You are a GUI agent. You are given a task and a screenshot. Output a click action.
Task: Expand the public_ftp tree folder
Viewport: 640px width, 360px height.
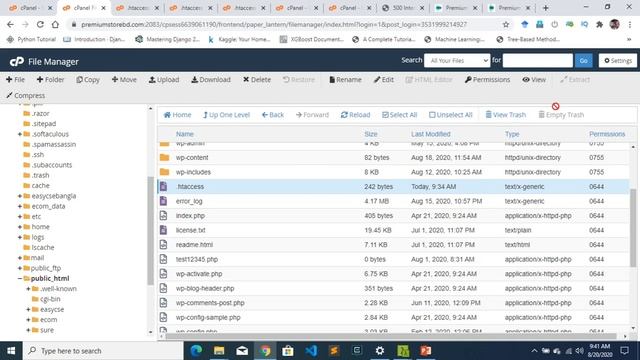(20, 268)
